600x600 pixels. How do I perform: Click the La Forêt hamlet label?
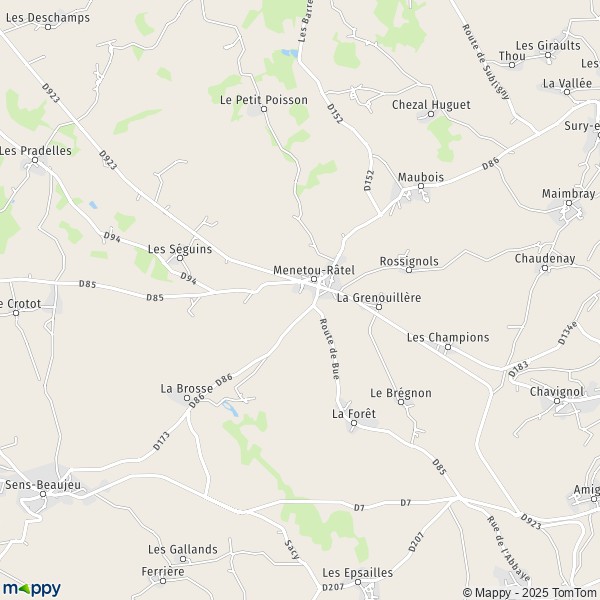pyautogui.click(x=354, y=414)
